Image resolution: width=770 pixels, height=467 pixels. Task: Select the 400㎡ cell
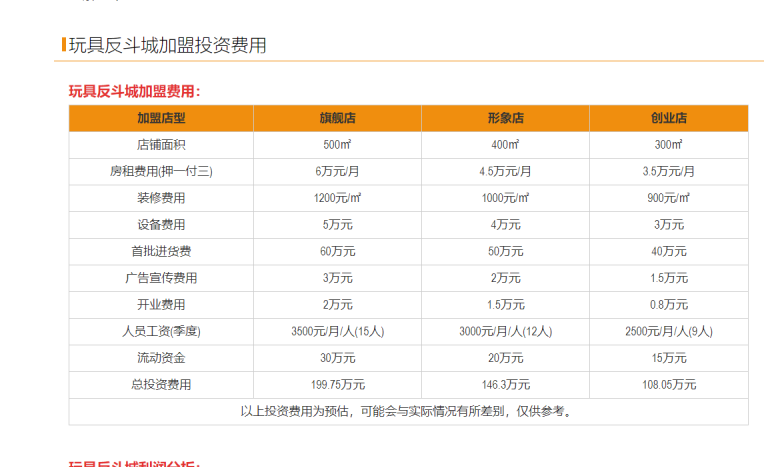click(x=505, y=145)
